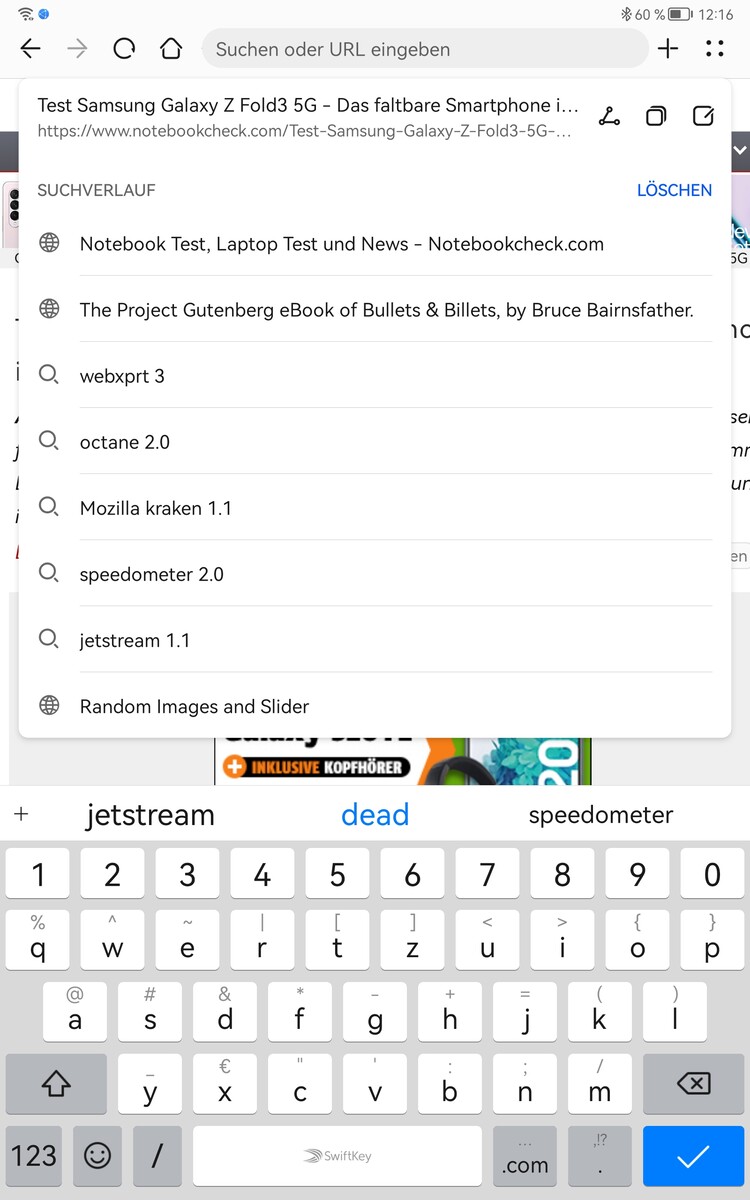Image resolution: width=750 pixels, height=1200 pixels.
Task: Tap the slash key on keyboard
Action: (x=157, y=1156)
